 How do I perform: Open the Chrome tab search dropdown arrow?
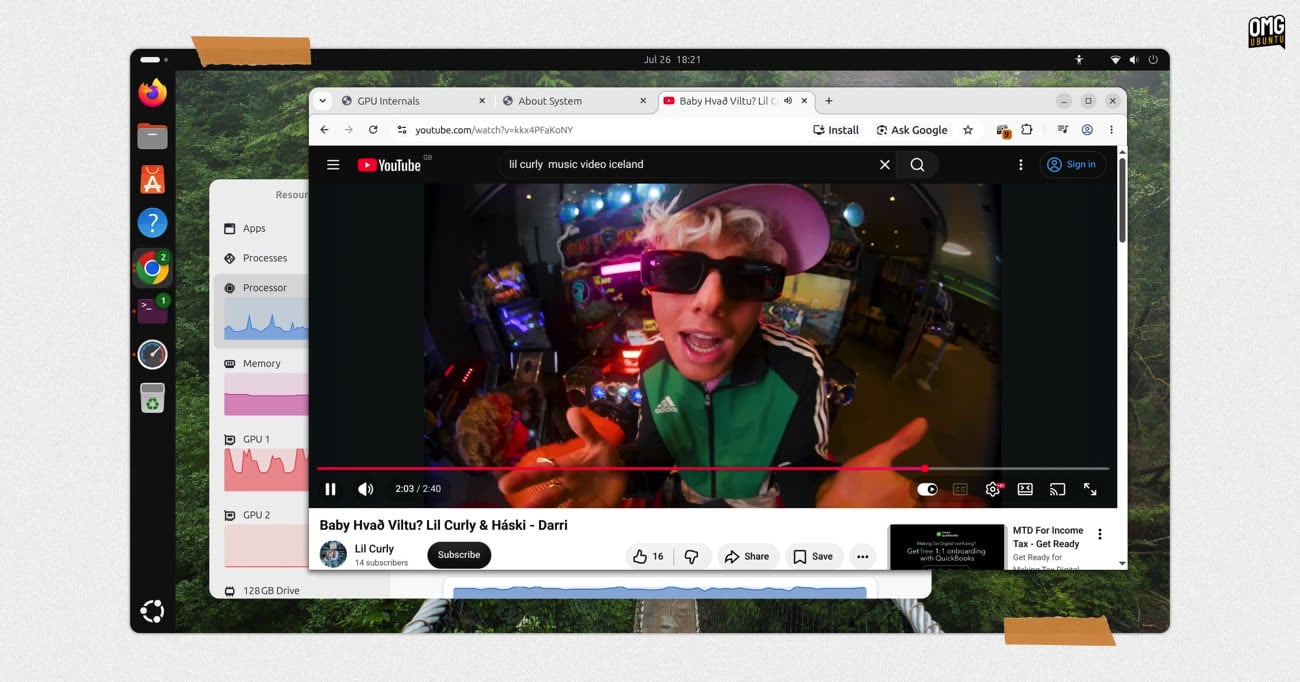322,101
